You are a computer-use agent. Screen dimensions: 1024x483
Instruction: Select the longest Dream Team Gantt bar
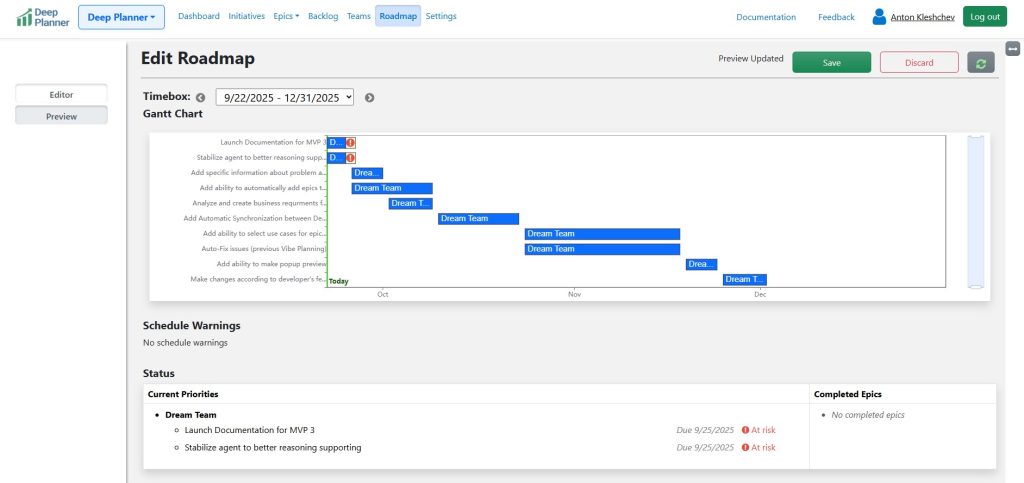[x=602, y=234]
